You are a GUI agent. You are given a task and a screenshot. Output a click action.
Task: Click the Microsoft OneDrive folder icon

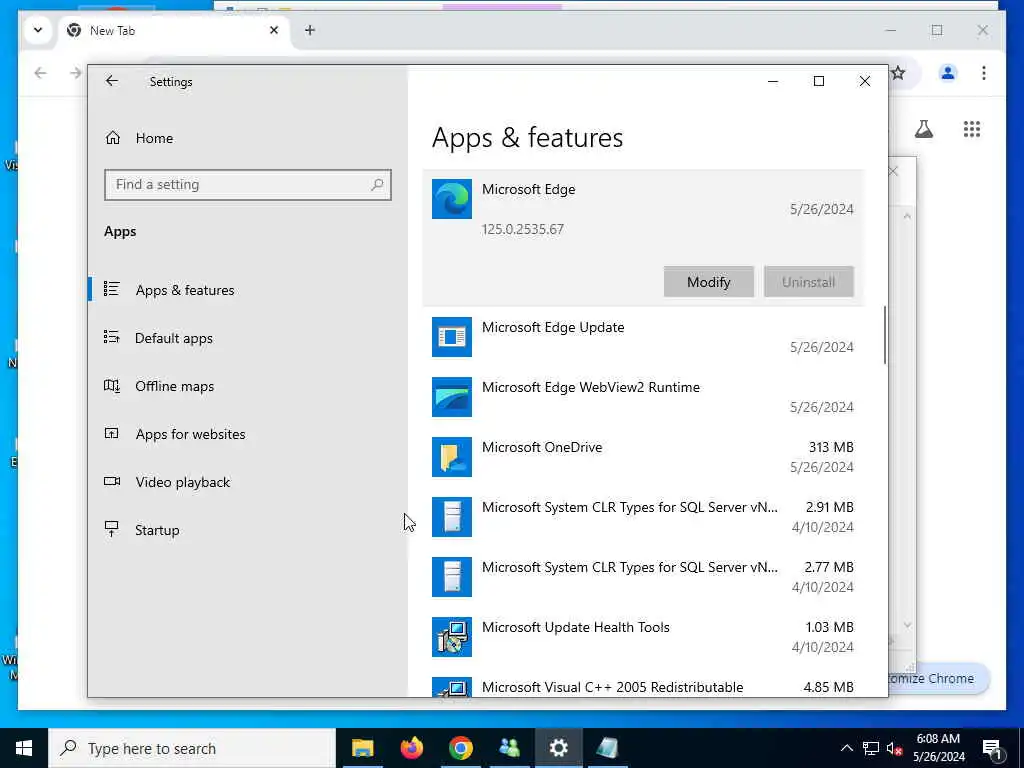click(451, 457)
